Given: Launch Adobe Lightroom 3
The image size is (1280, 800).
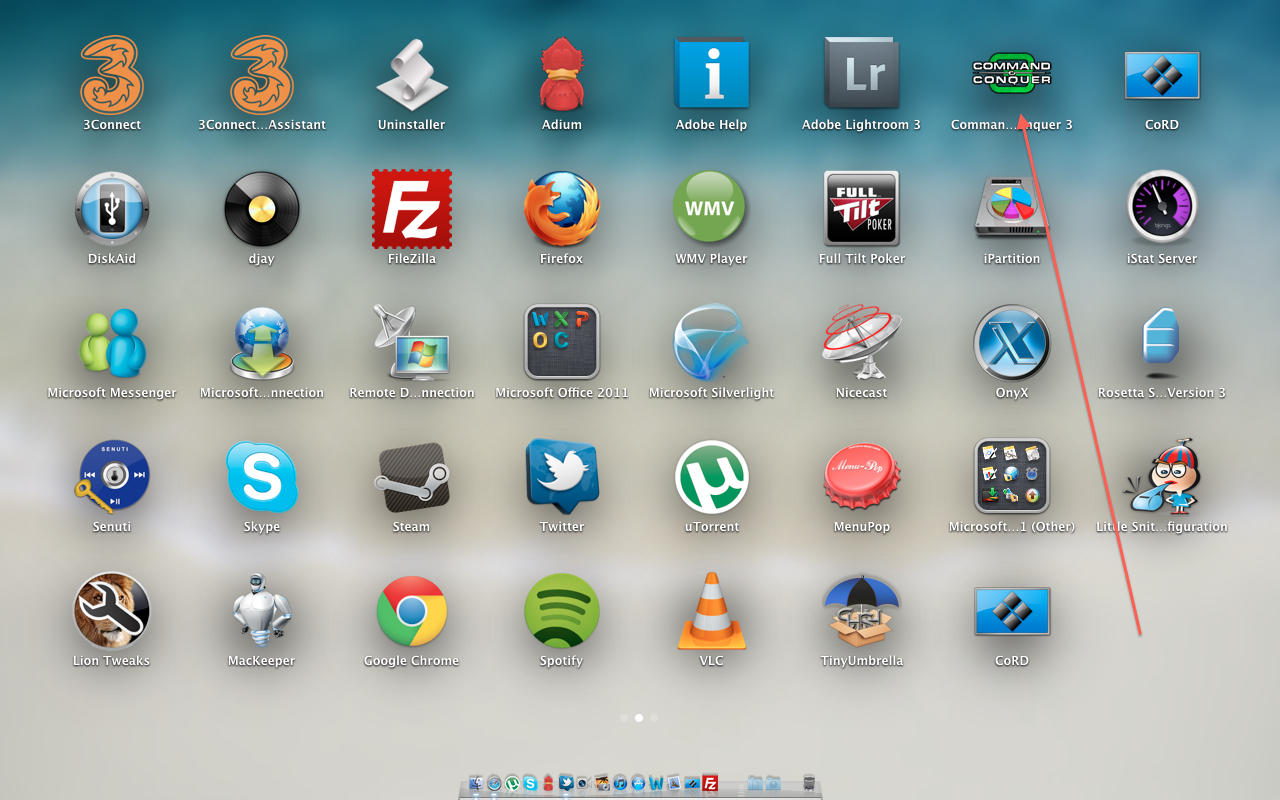Looking at the screenshot, I should pyautogui.click(x=861, y=73).
